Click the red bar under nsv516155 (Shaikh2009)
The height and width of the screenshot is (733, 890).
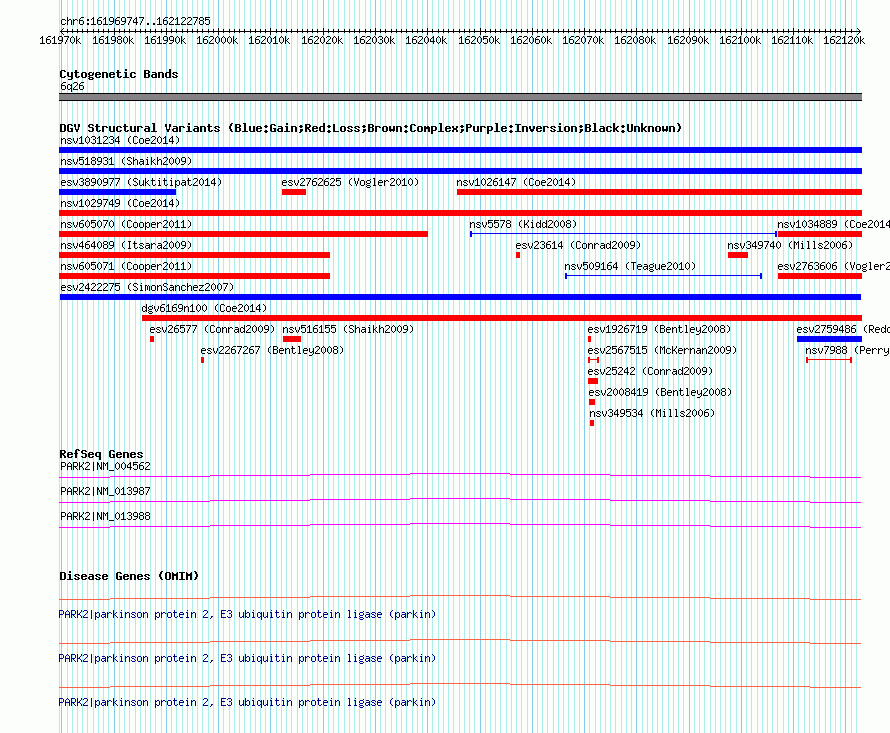[x=292, y=339]
